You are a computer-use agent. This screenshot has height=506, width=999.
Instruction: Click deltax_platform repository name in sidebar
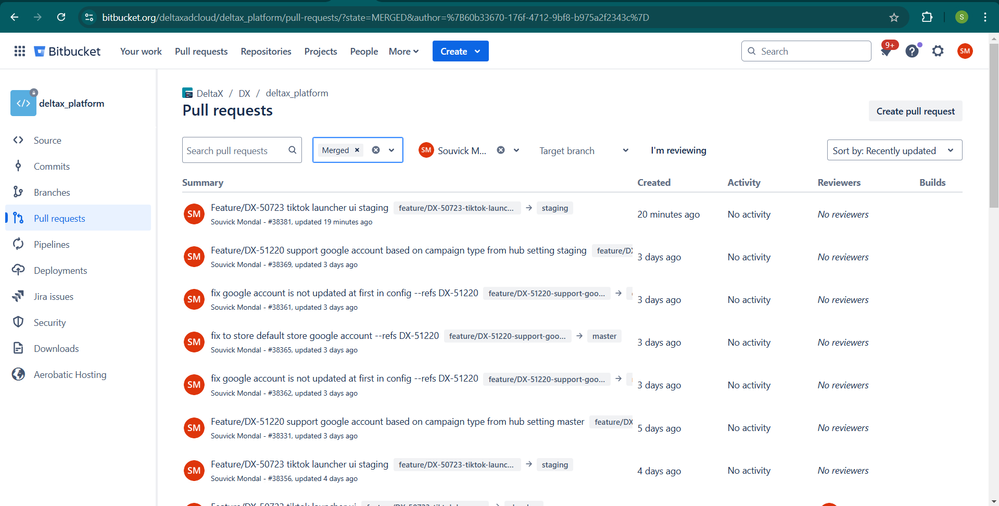coord(71,103)
